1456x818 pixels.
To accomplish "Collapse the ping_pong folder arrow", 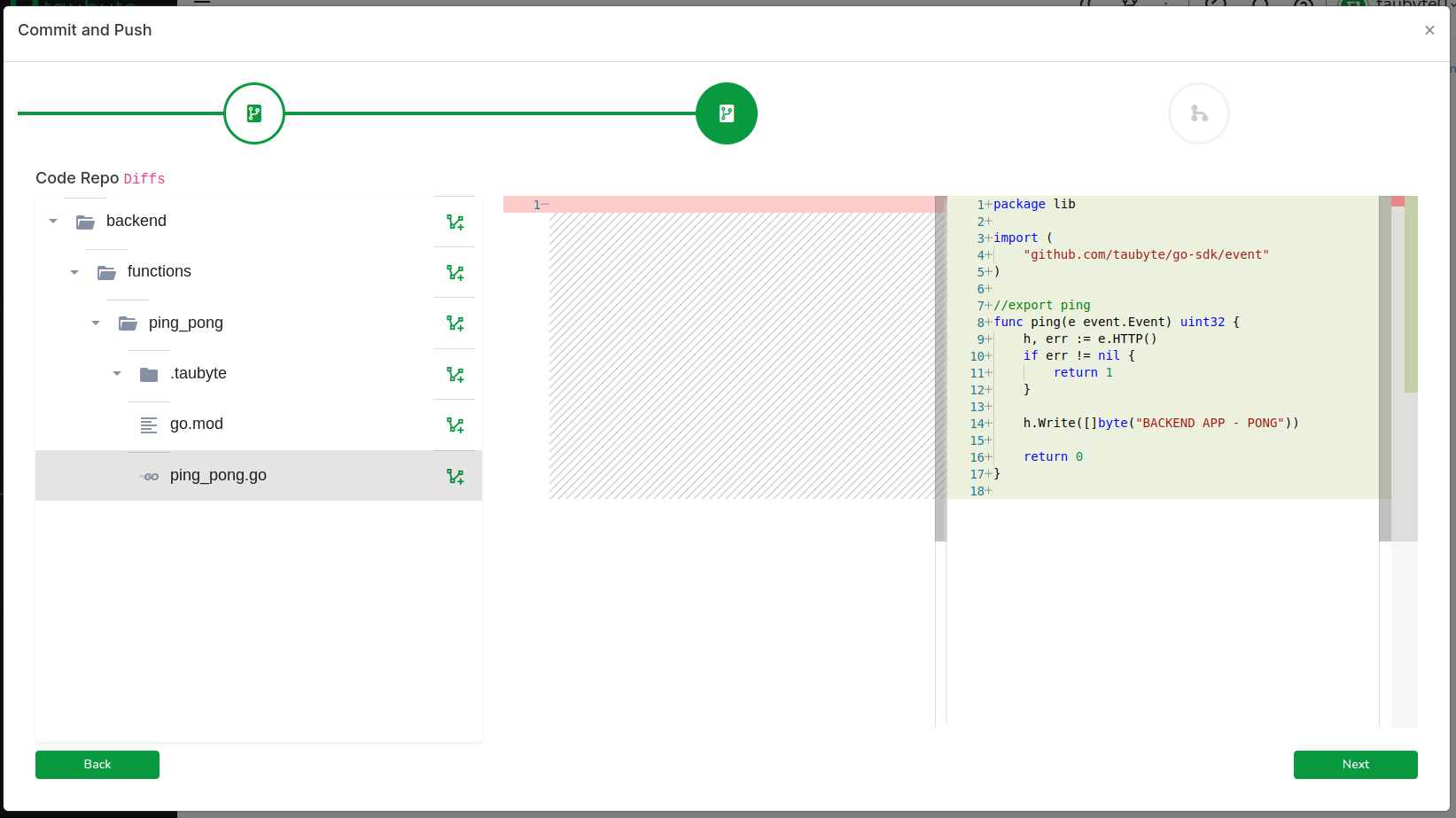I will point(96,323).
